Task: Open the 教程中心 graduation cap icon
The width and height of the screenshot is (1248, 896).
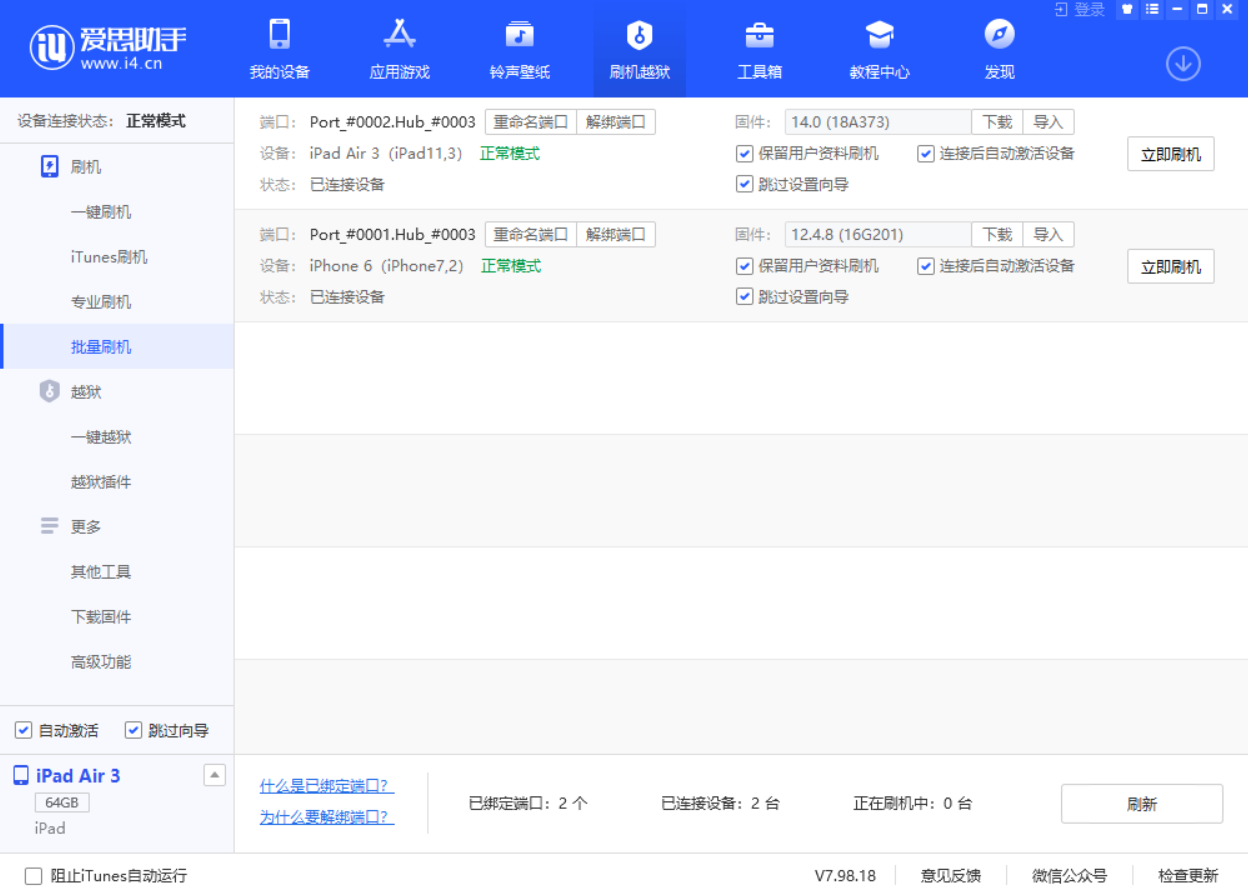Action: (879, 35)
